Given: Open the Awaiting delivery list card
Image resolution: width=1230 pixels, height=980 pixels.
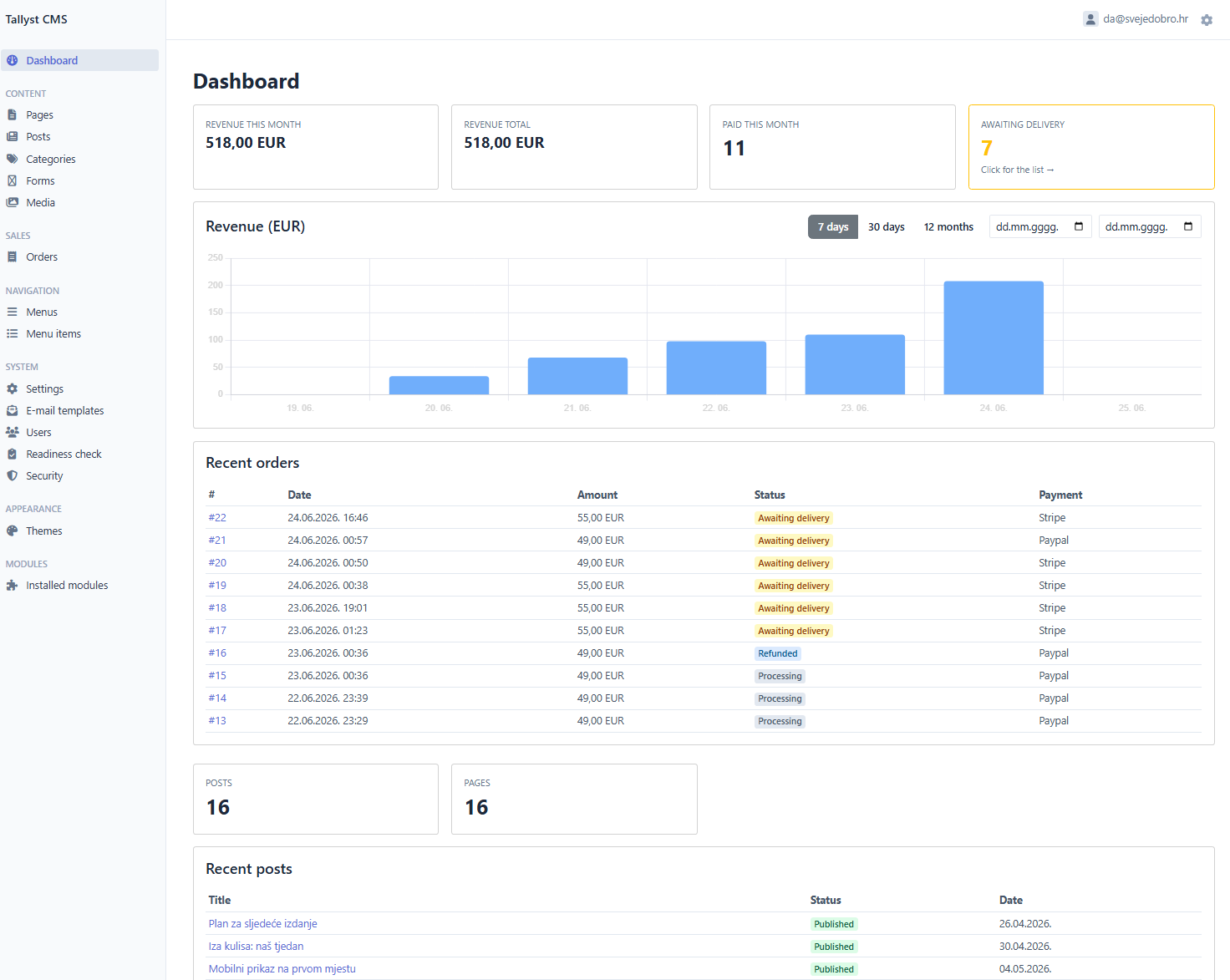Looking at the screenshot, I should 1091,147.
